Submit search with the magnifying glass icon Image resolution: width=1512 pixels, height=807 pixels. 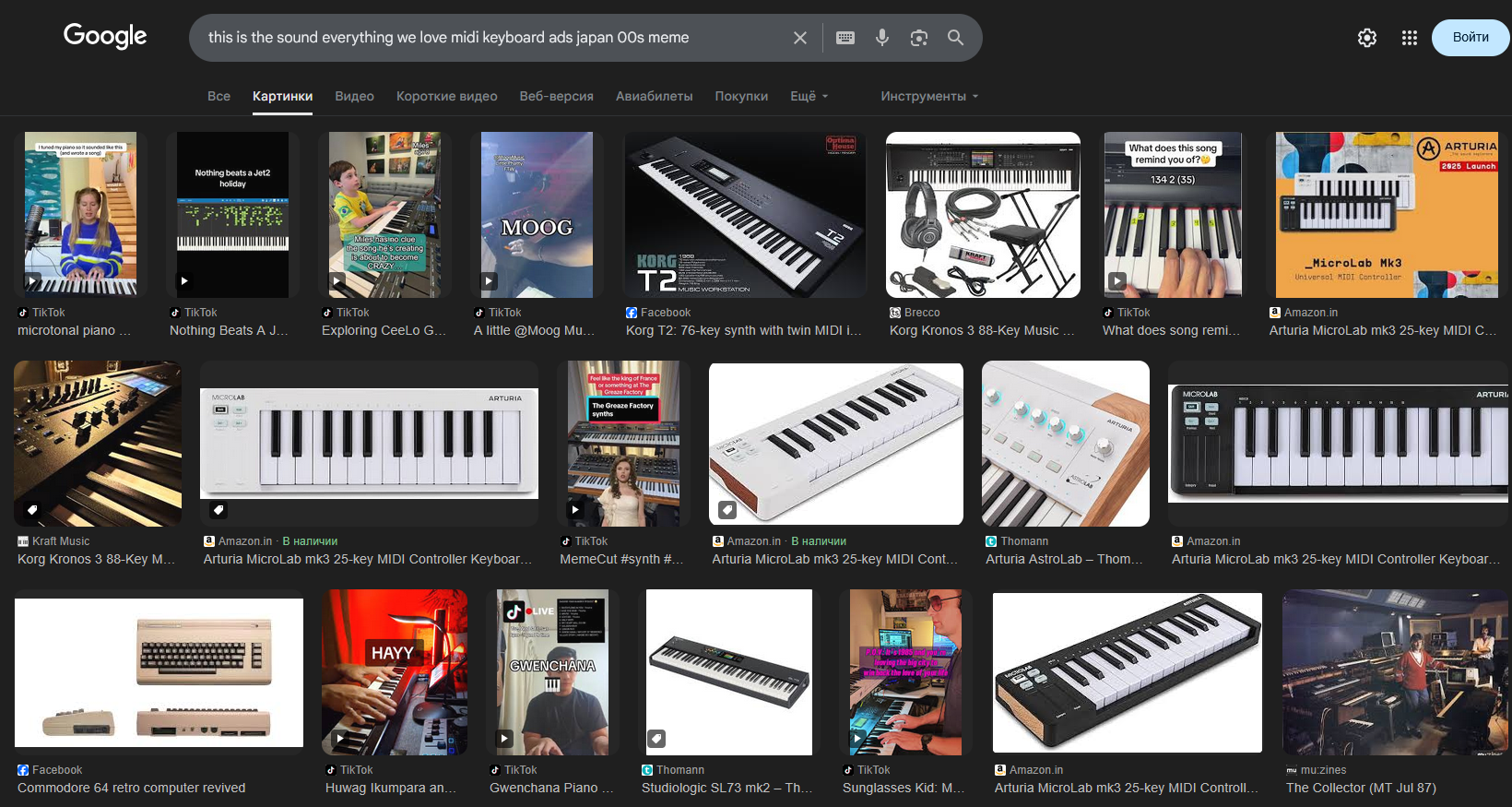tap(956, 38)
